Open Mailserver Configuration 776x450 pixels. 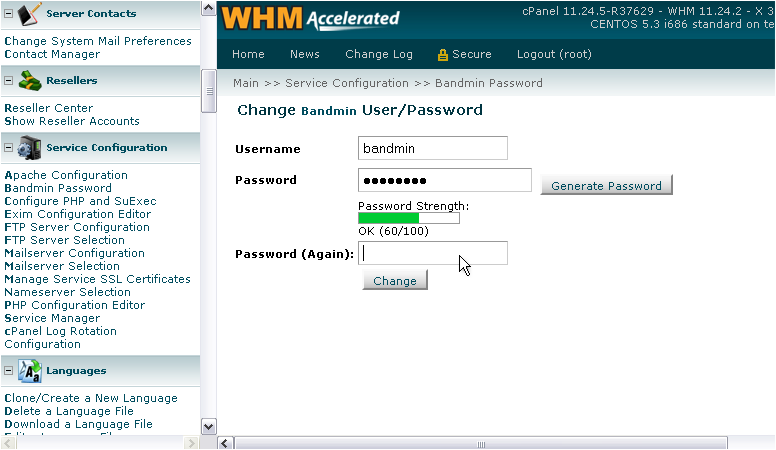(75, 253)
